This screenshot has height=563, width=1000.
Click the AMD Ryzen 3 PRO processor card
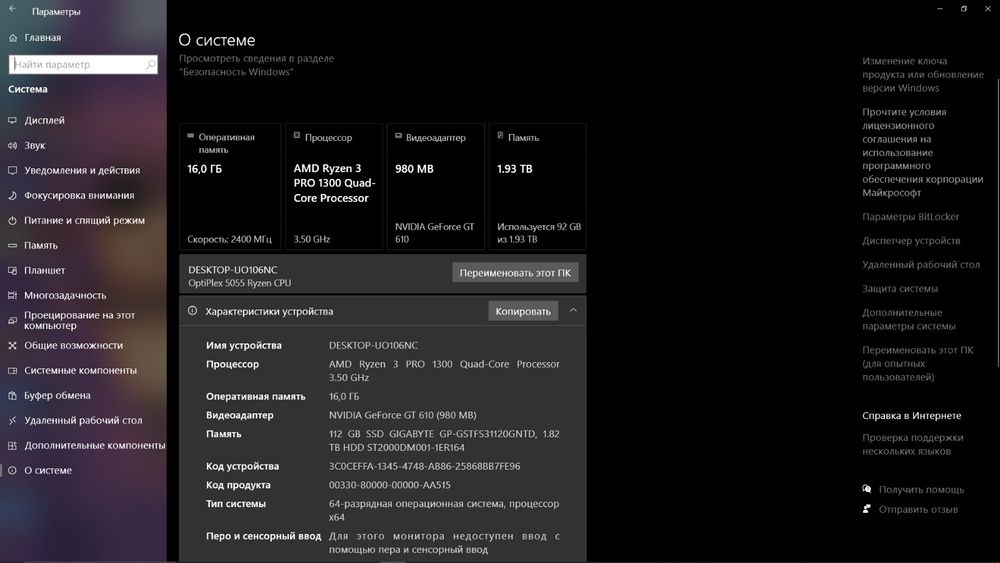point(334,186)
